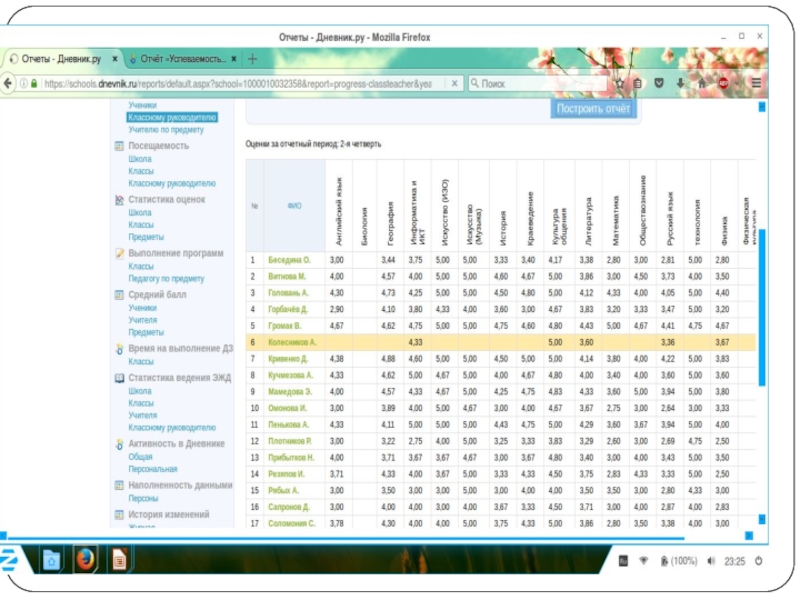
Task: Click the Pocket shield icon in toolbar
Action: [658, 84]
